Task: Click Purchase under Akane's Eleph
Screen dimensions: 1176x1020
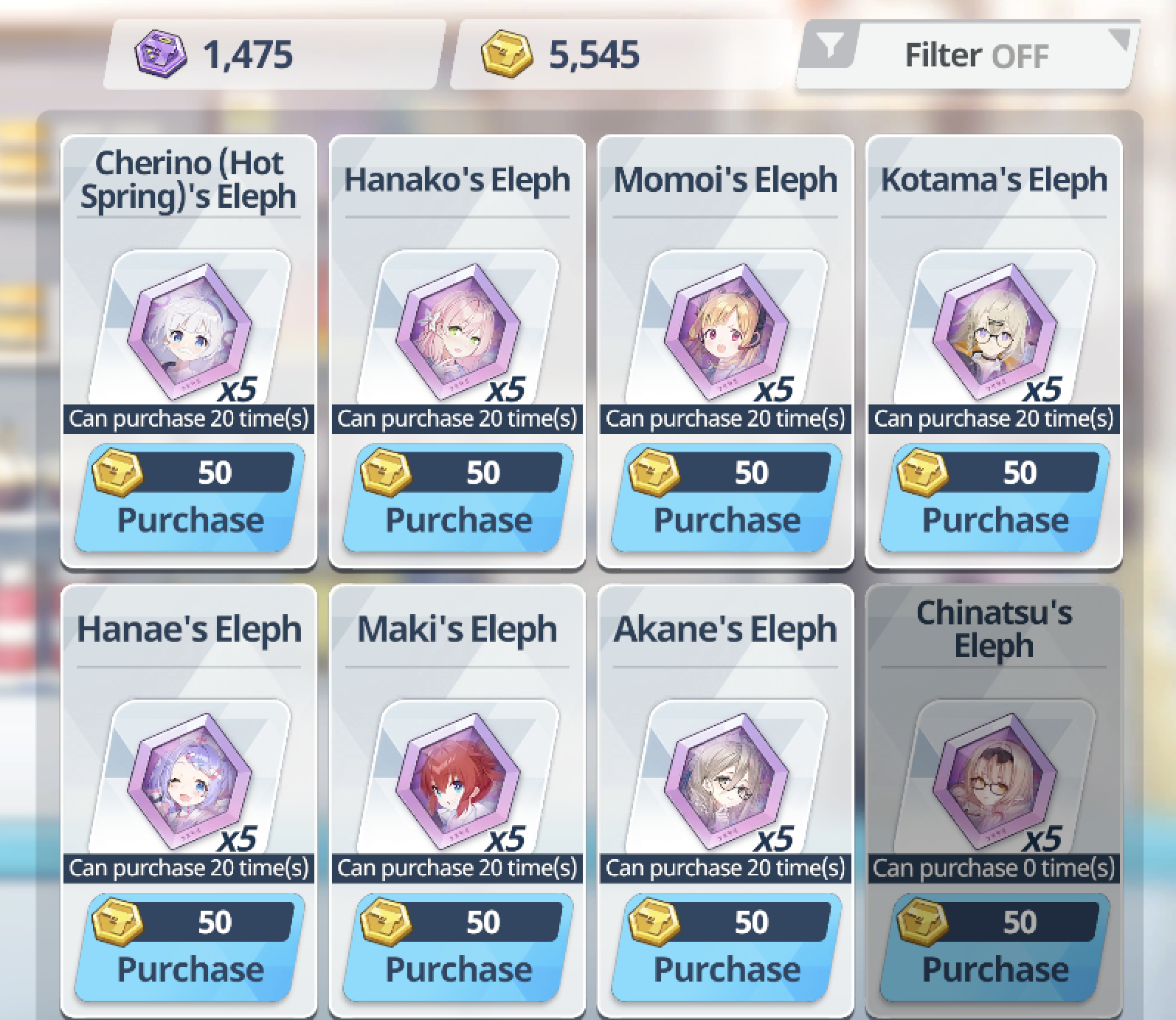Action: pos(726,948)
